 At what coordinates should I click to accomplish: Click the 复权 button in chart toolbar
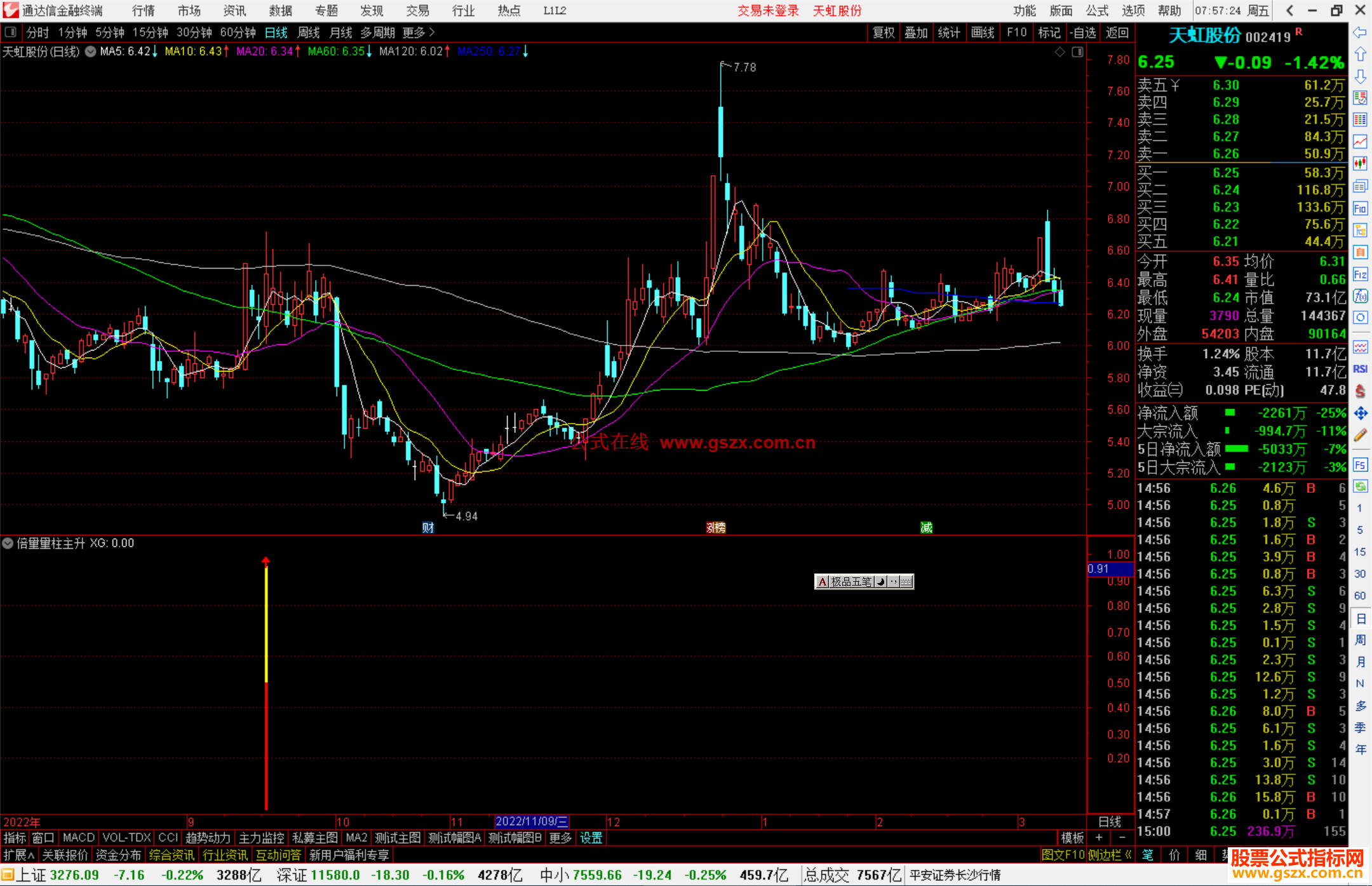pos(883,32)
